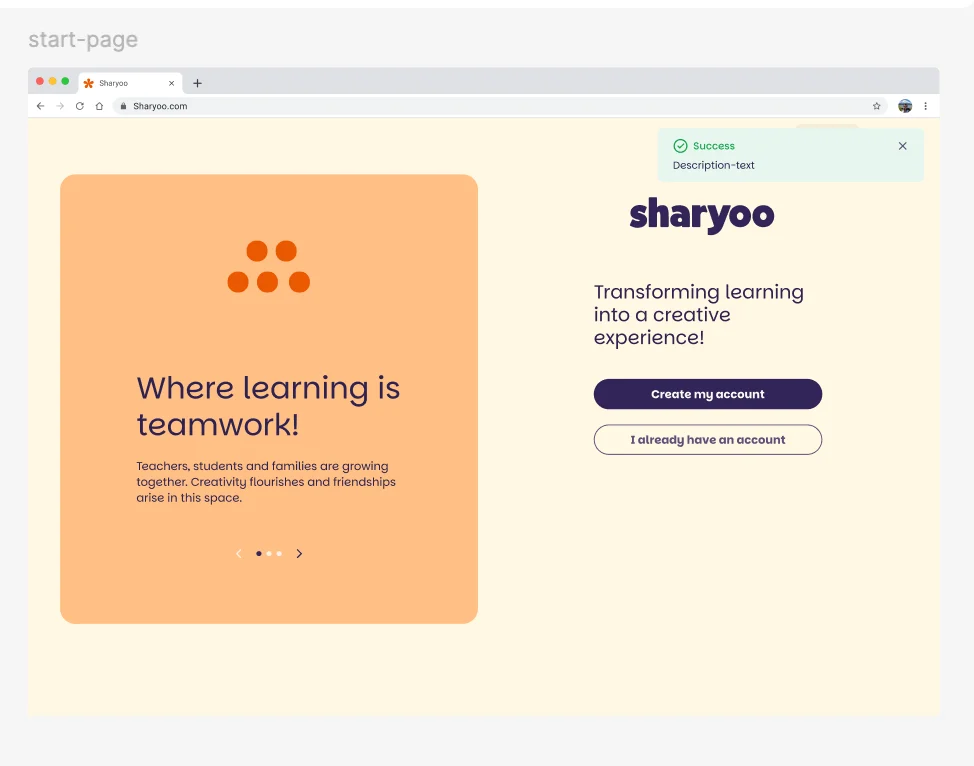Open the browser three-dot menu
Viewport: 974px width, 766px height.
(x=926, y=106)
